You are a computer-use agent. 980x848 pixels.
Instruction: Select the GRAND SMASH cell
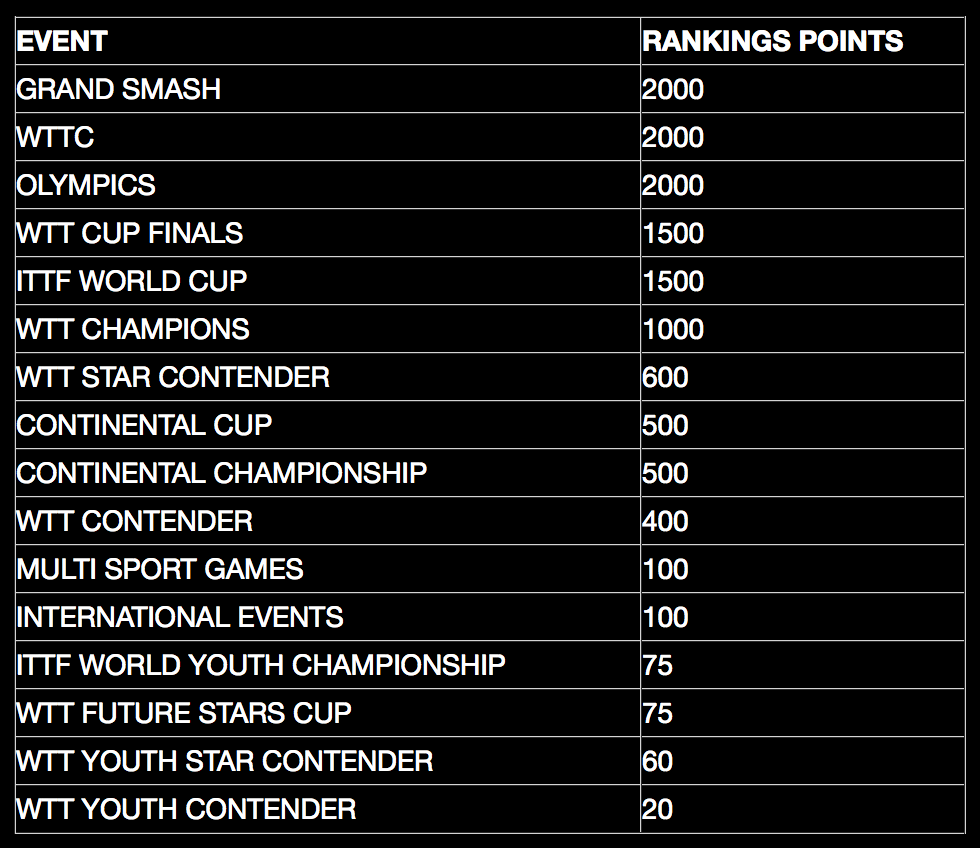(x=119, y=89)
